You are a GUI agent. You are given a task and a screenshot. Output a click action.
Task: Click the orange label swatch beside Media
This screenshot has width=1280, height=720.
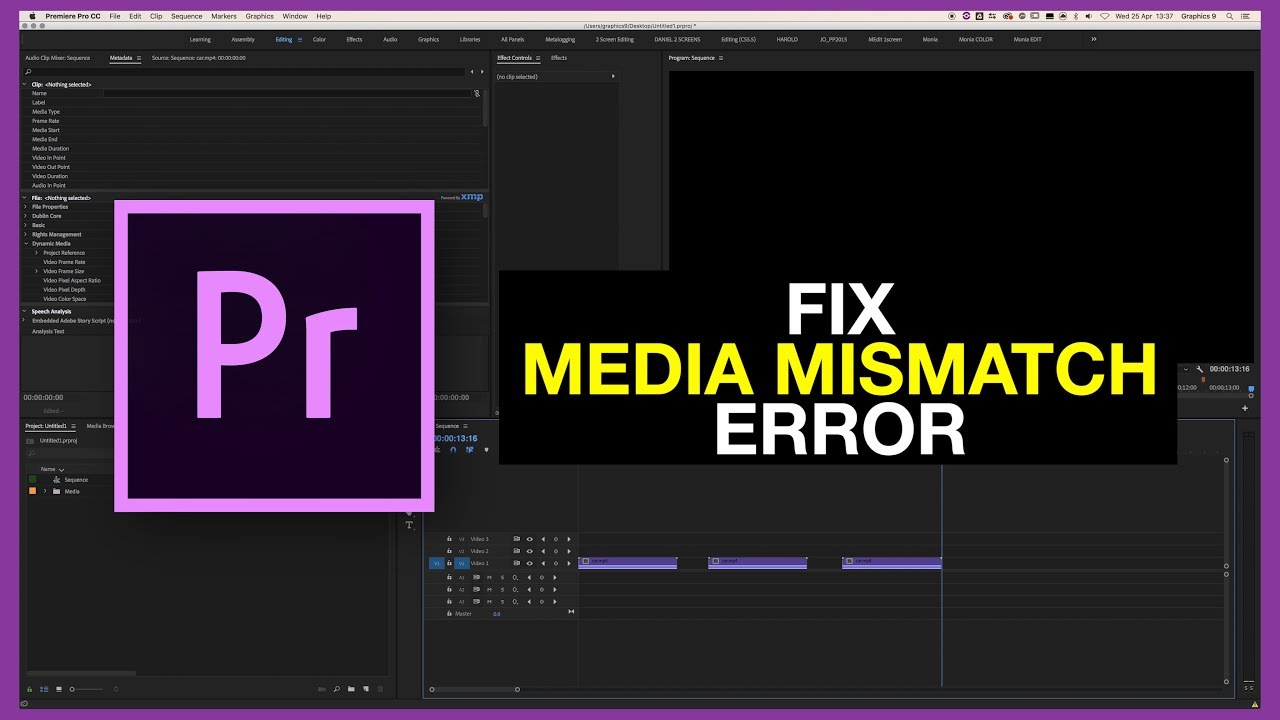[x=32, y=491]
